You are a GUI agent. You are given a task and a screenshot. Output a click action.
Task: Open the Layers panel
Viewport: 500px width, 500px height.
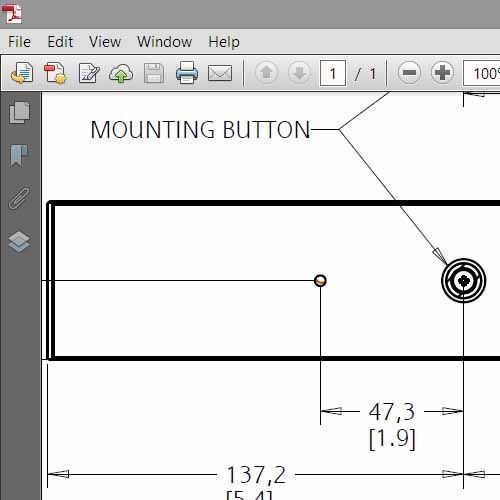[x=20, y=242]
